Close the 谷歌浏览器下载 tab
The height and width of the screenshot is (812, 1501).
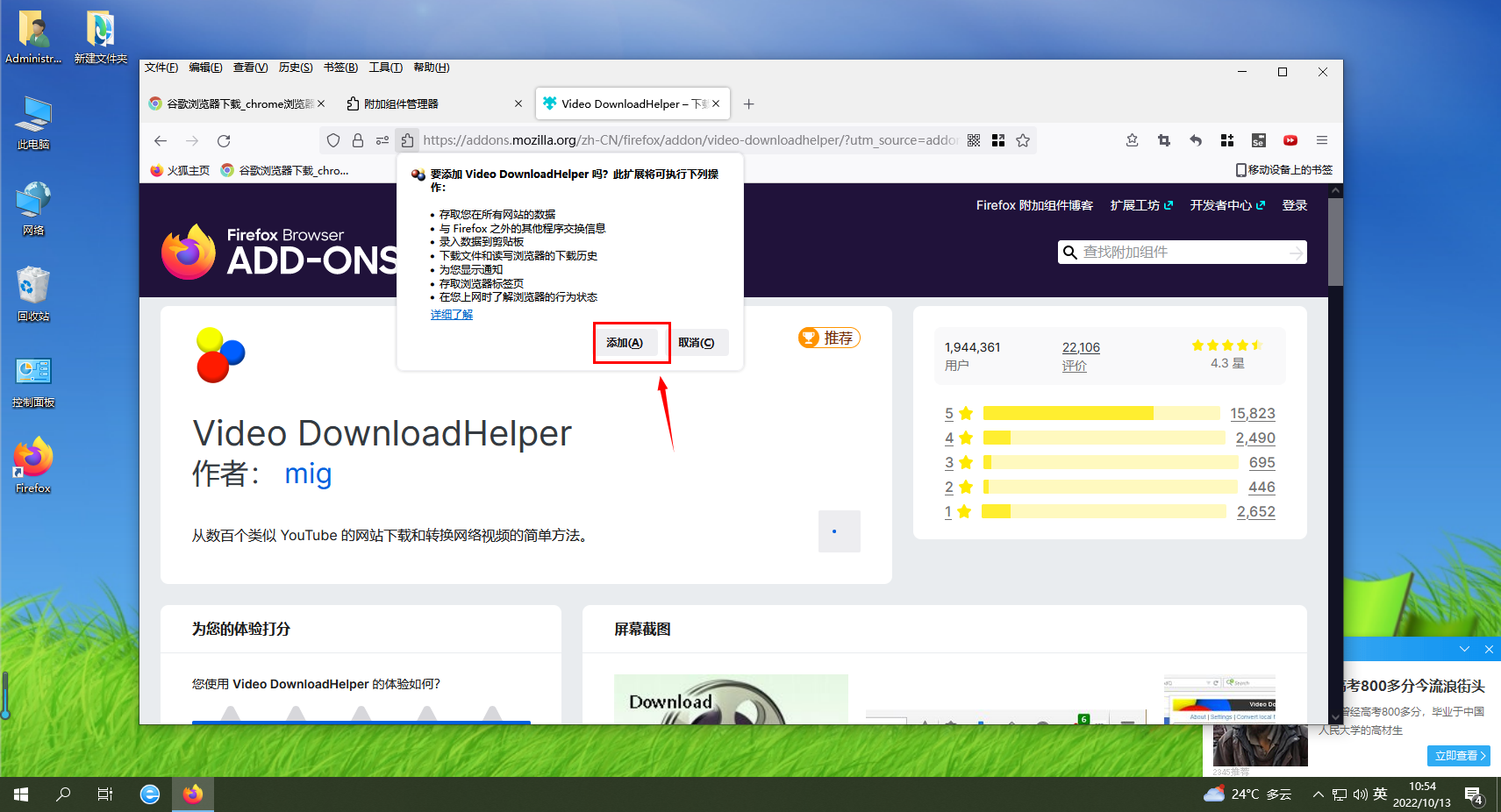point(321,103)
